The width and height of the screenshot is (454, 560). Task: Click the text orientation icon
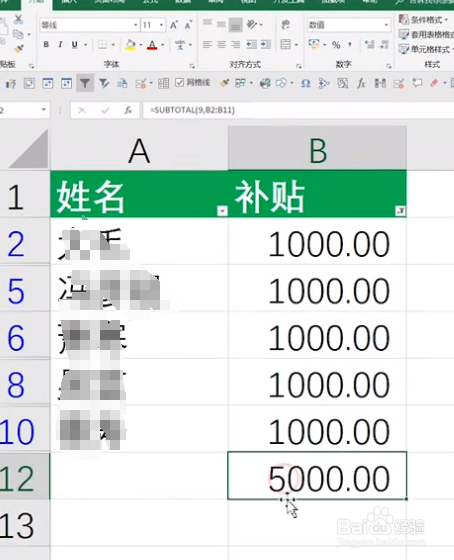pyautogui.click(x=252, y=24)
